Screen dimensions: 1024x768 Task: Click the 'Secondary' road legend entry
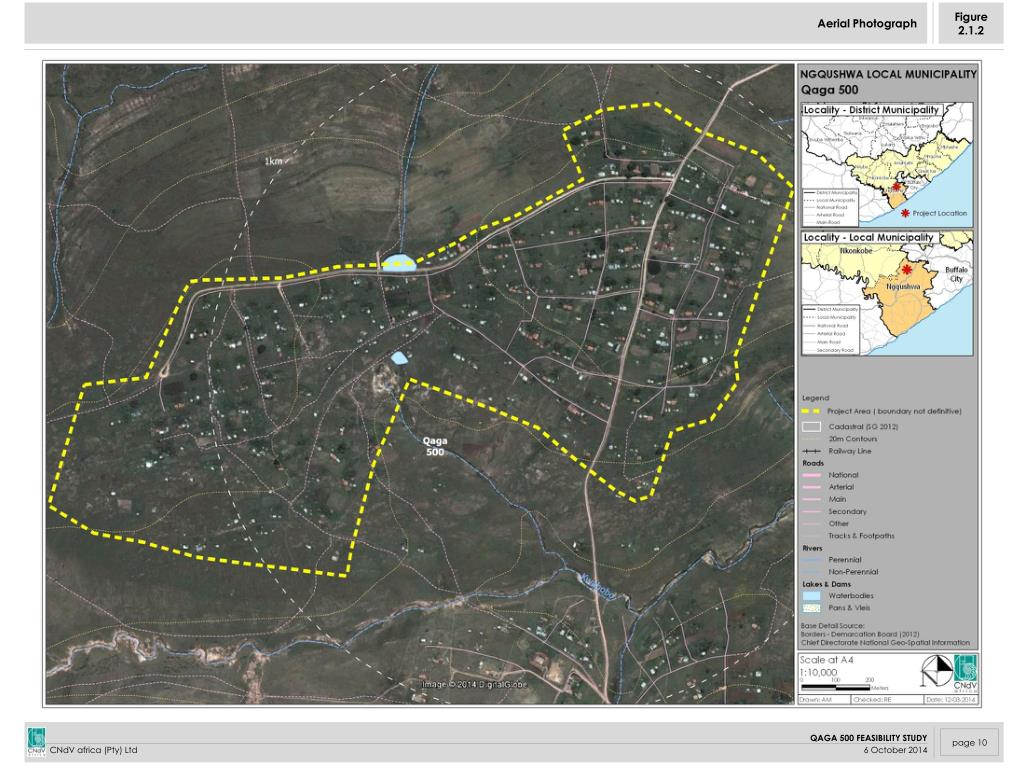tap(848, 512)
